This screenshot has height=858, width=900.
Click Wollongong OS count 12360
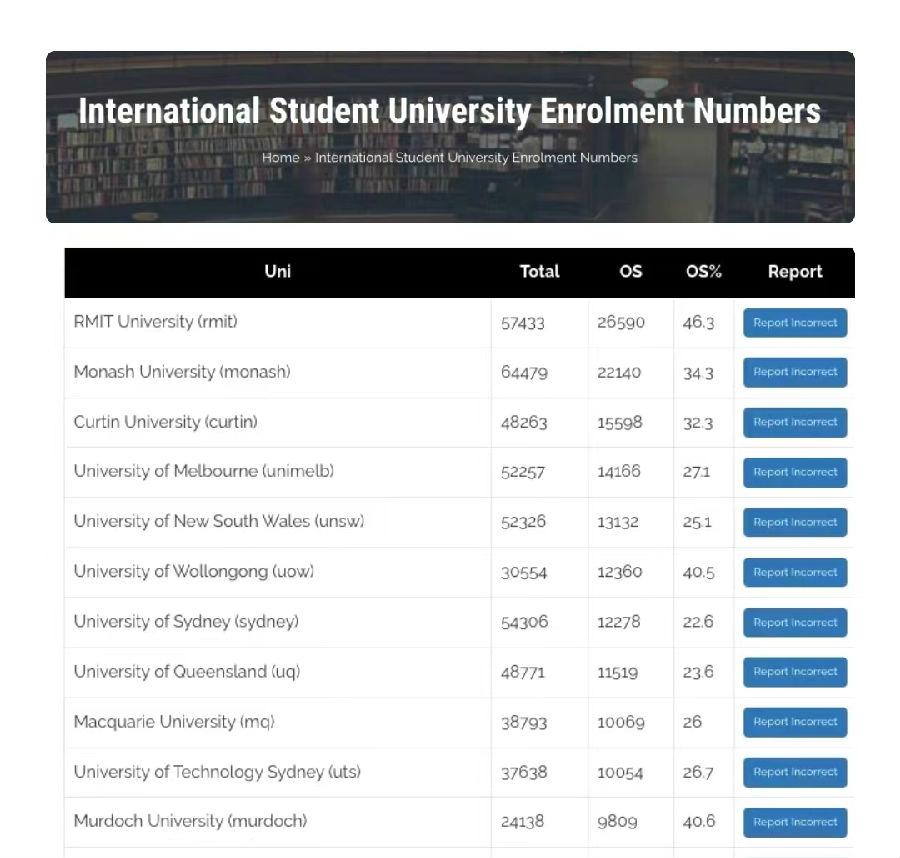pos(620,572)
